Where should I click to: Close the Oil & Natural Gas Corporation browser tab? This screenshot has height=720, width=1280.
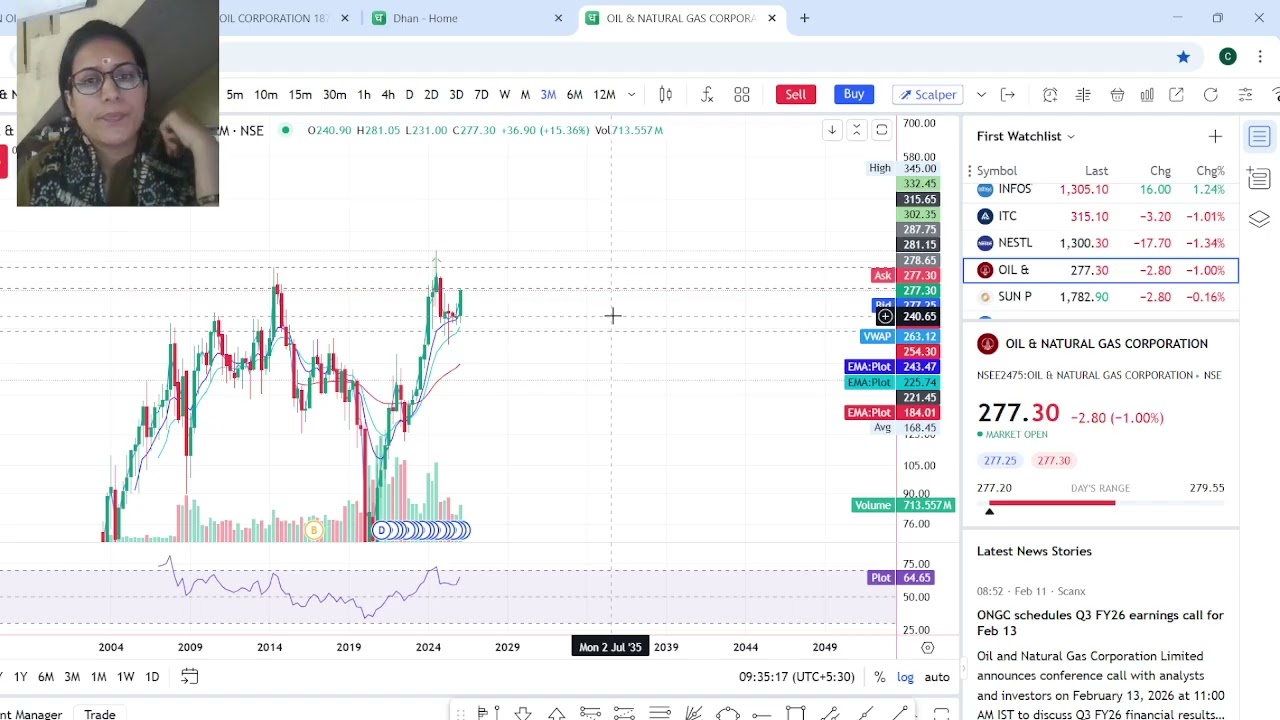771,18
